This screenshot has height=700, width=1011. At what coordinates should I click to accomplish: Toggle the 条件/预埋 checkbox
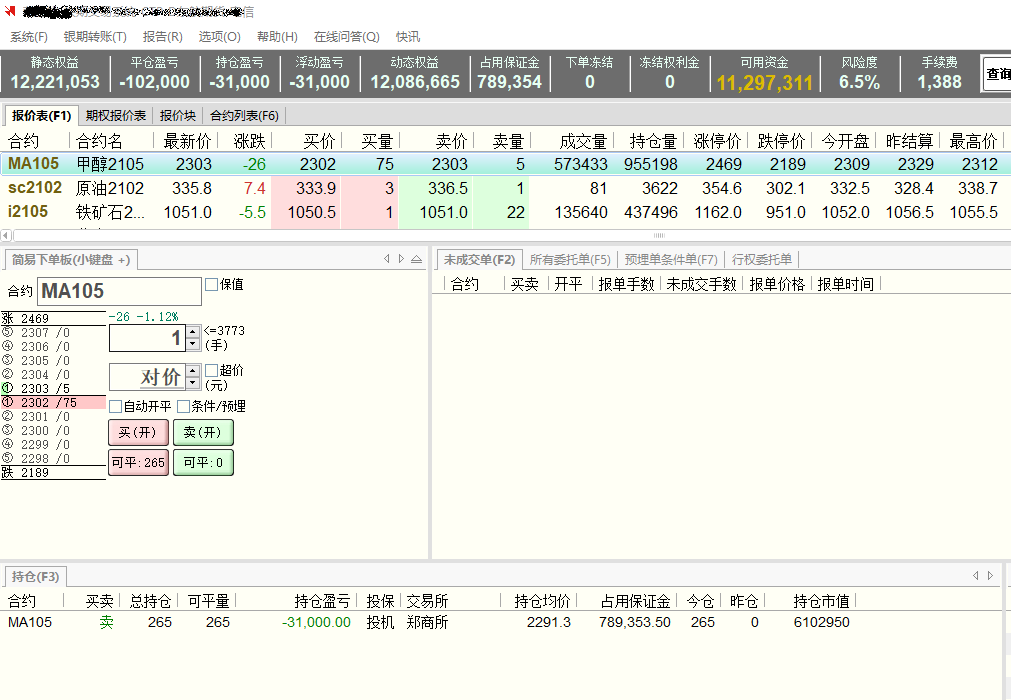[184, 407]
